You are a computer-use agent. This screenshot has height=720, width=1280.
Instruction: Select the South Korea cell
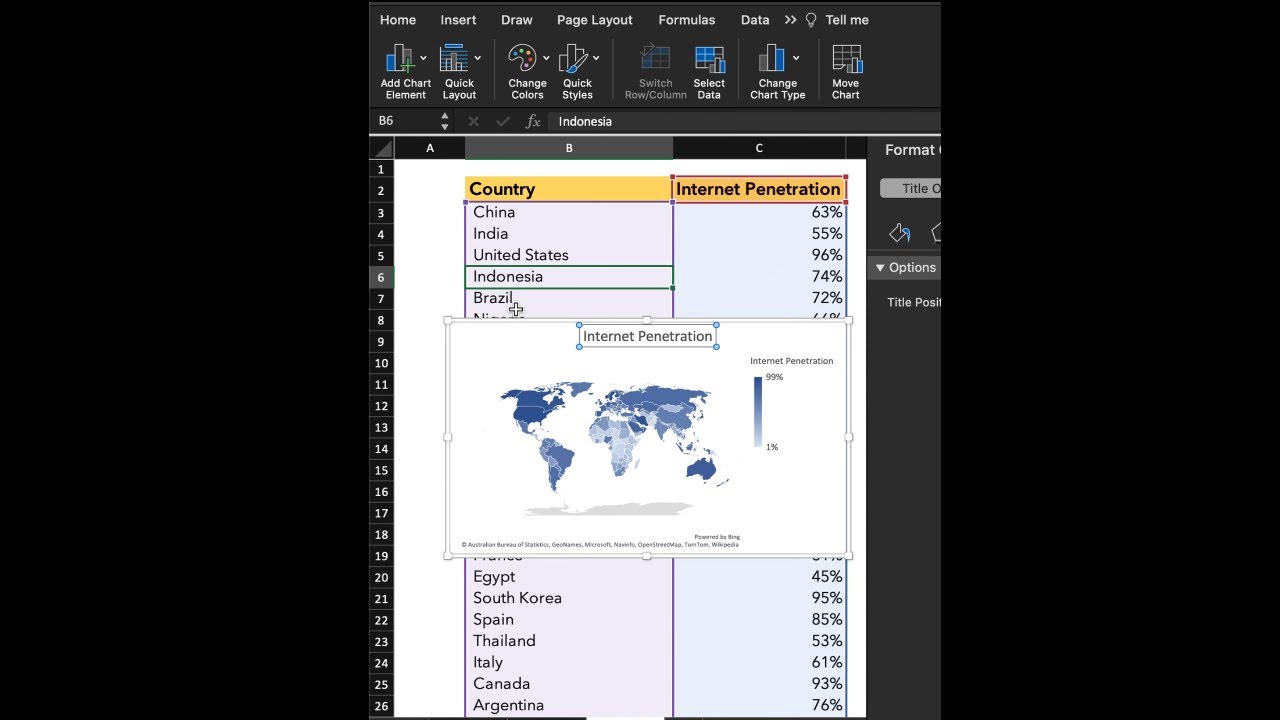(x=569, y=598)
